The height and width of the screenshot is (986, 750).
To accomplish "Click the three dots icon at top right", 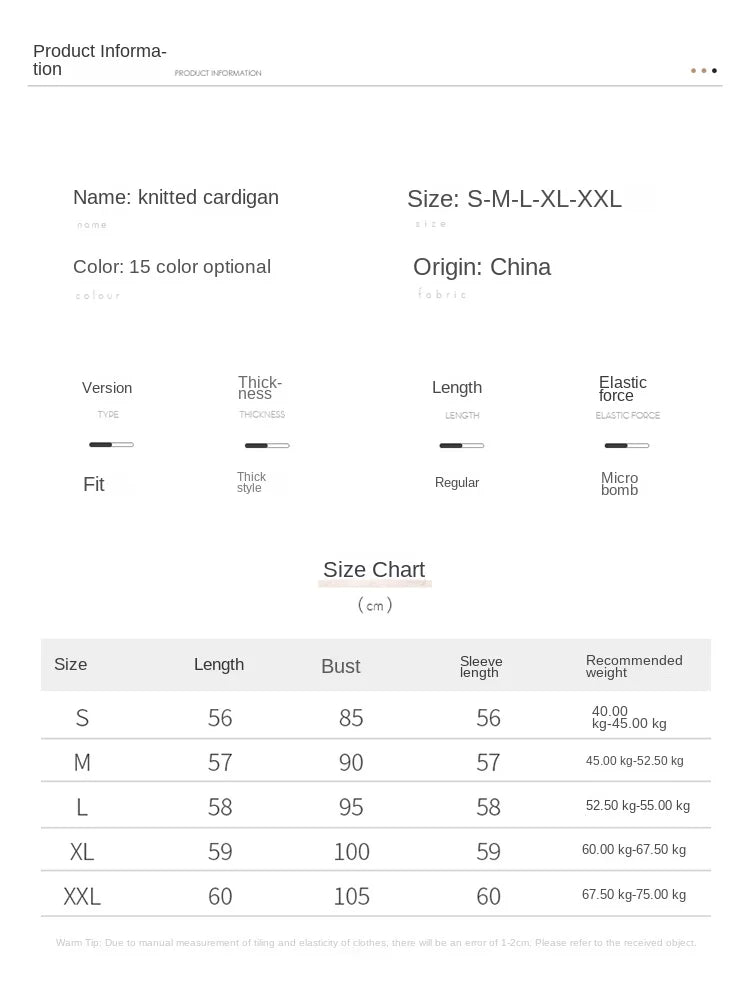I will (x=703, y=70).
